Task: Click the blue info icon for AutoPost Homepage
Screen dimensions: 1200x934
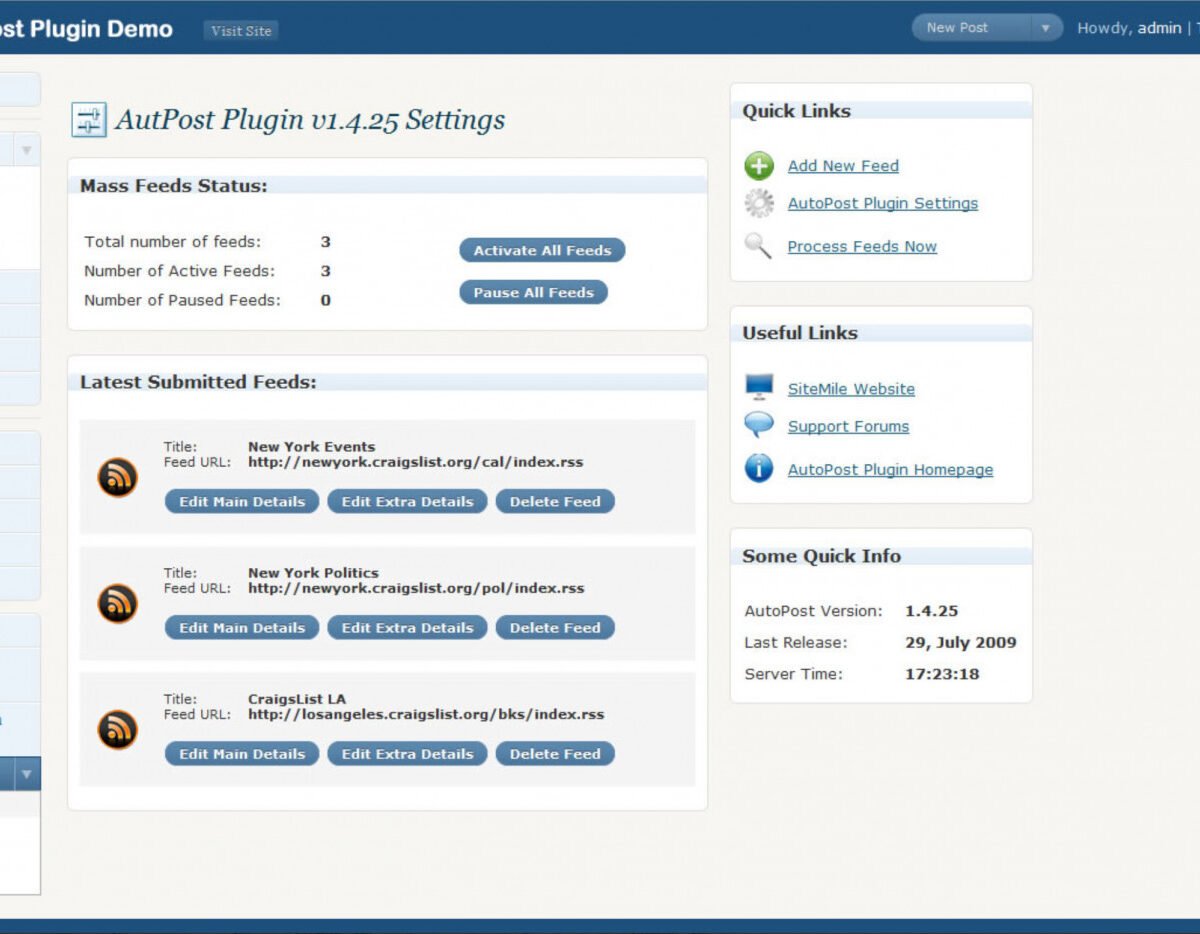Action: (x=759, y=468)
